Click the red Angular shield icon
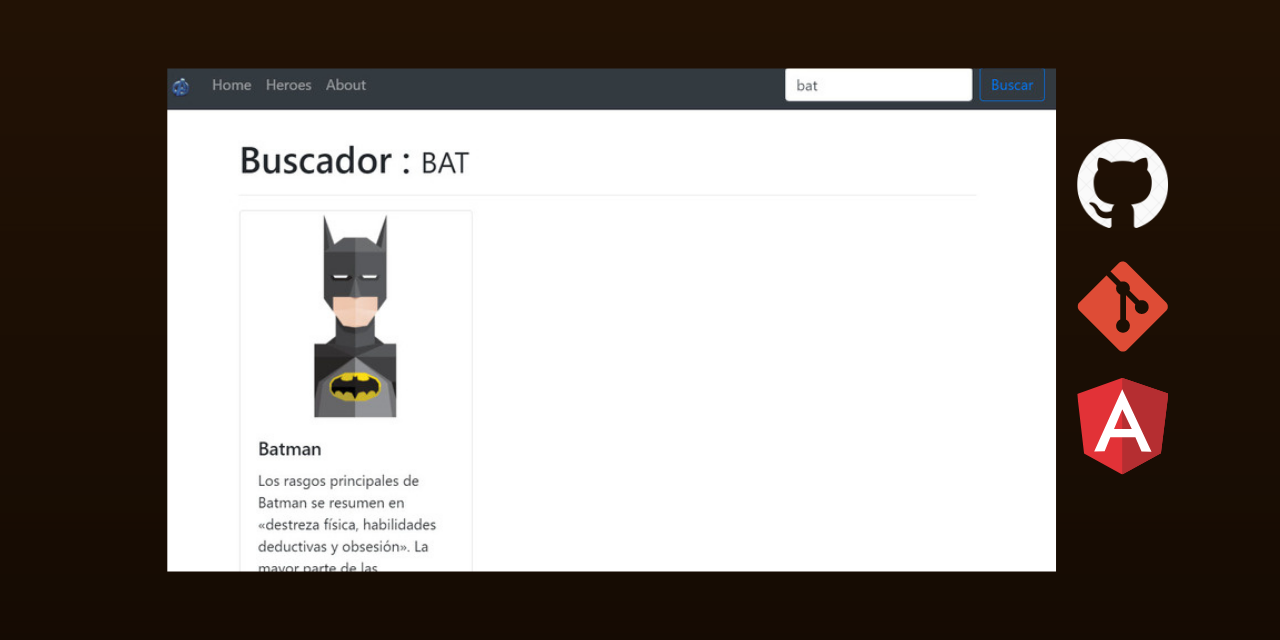 point(1122,424)
